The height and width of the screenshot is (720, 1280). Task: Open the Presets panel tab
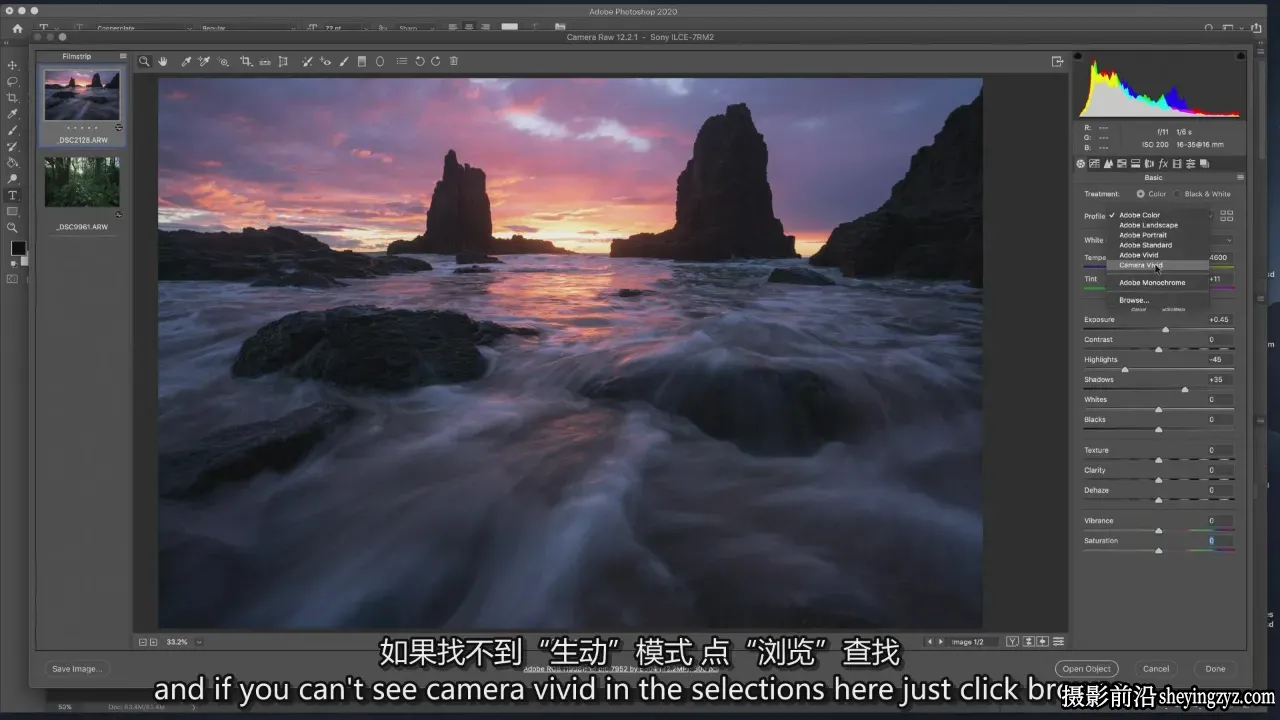click(x=1190, y=164)
